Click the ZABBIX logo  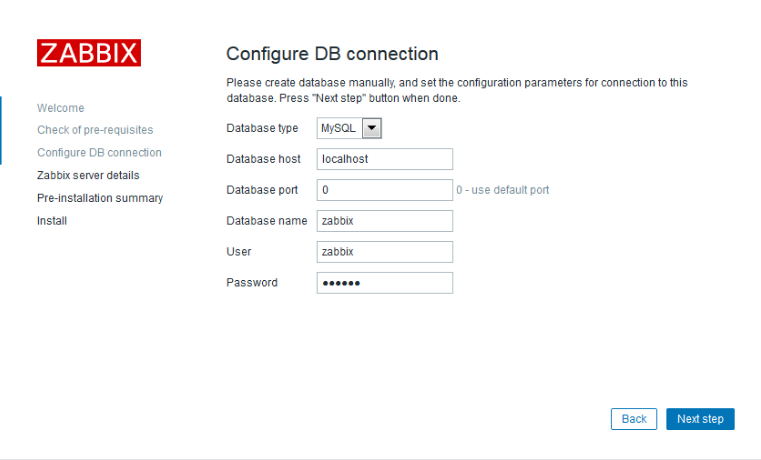click(89, 53)
